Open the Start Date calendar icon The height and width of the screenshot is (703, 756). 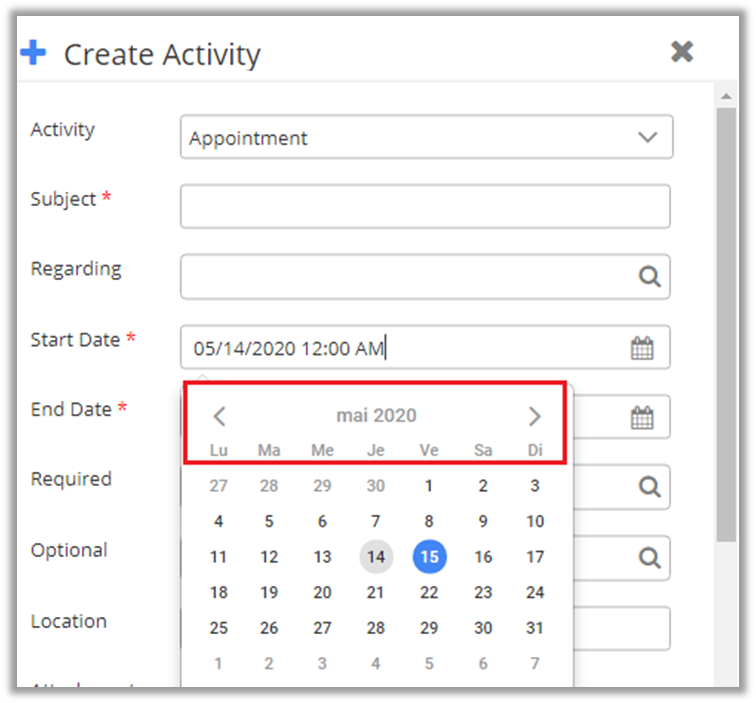click(x=642, y=348)
